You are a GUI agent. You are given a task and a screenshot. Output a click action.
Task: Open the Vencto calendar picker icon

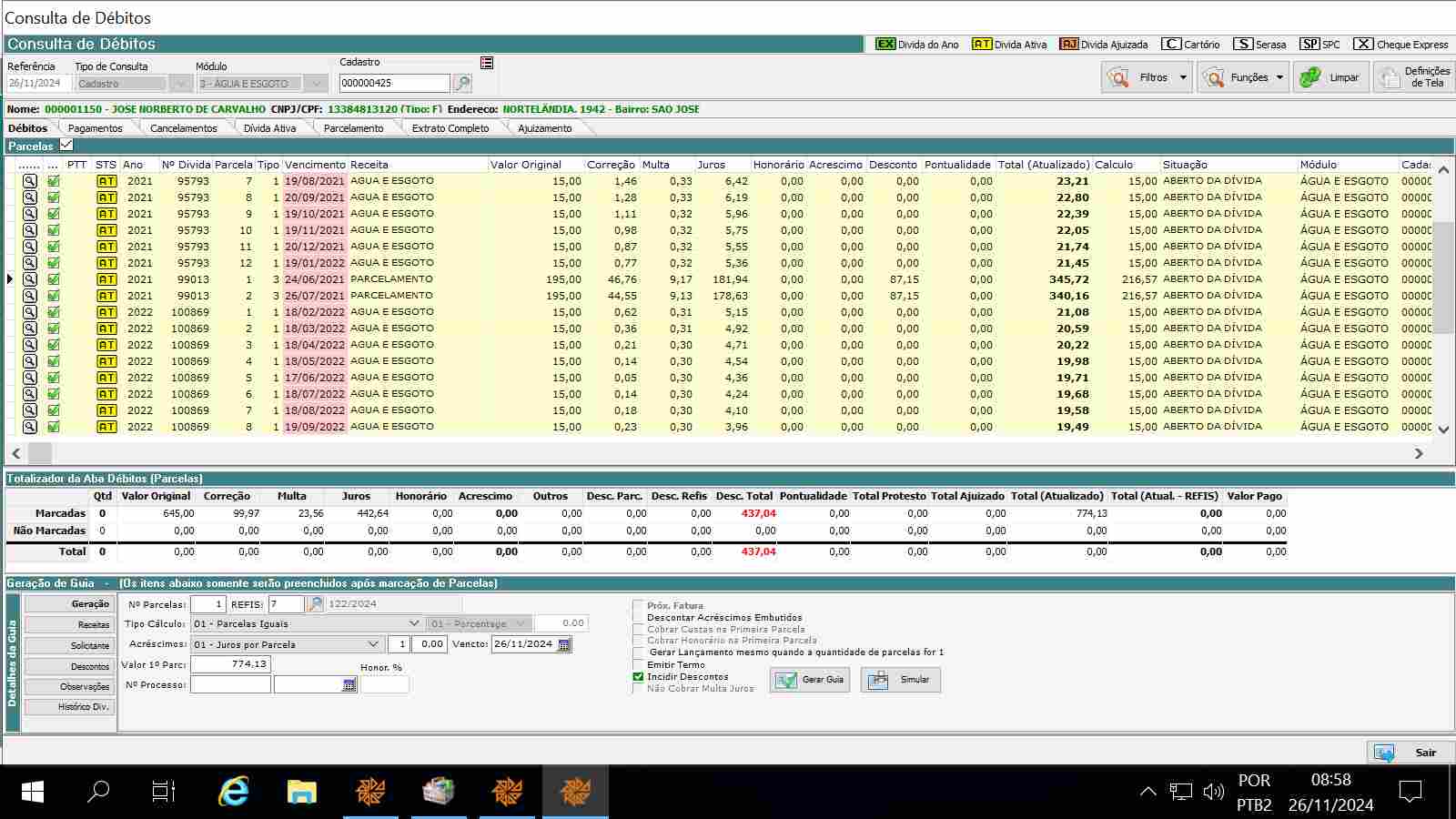coord(564,644)
